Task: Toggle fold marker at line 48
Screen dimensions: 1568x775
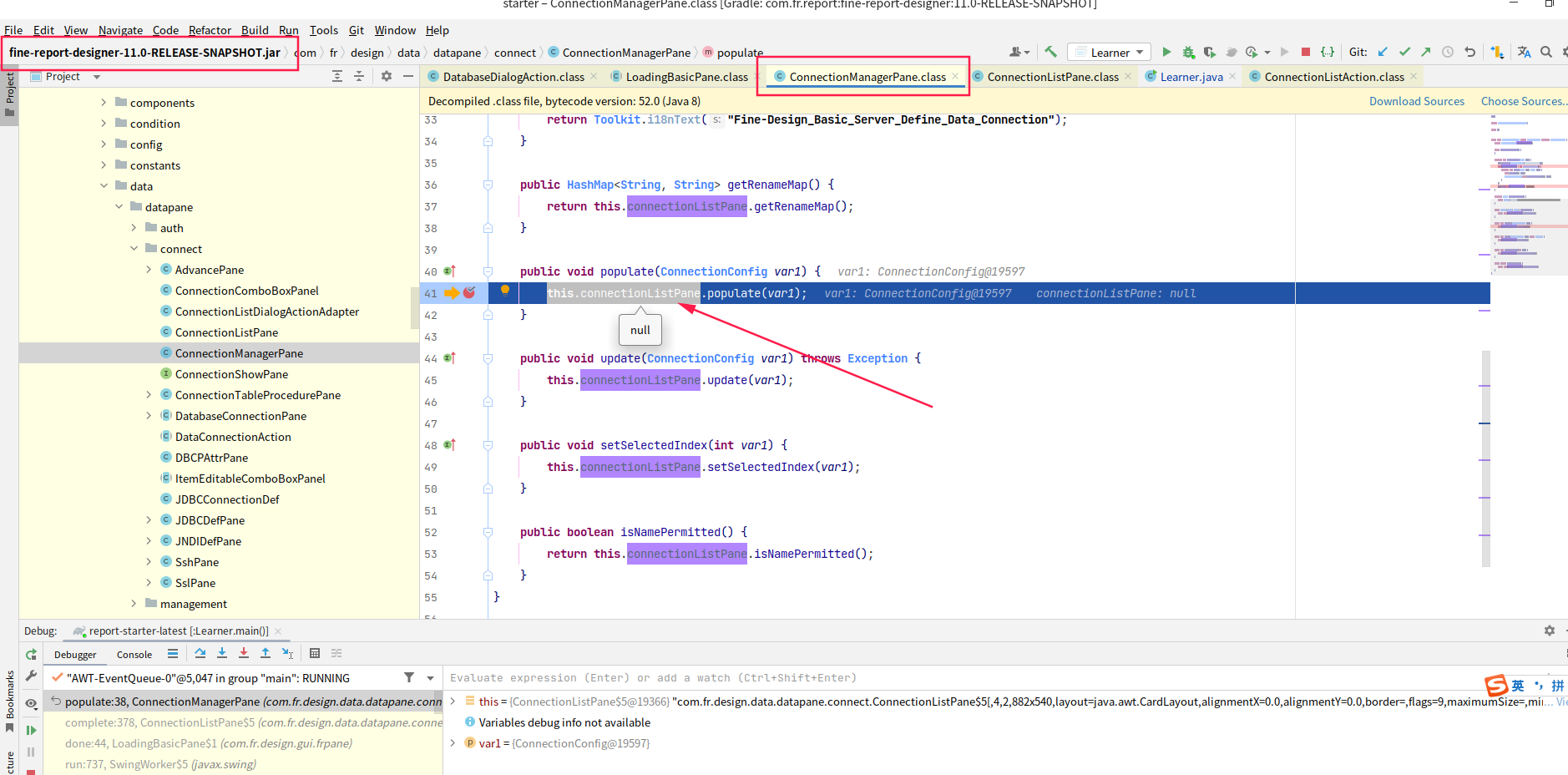Action: tap(488, 445)
